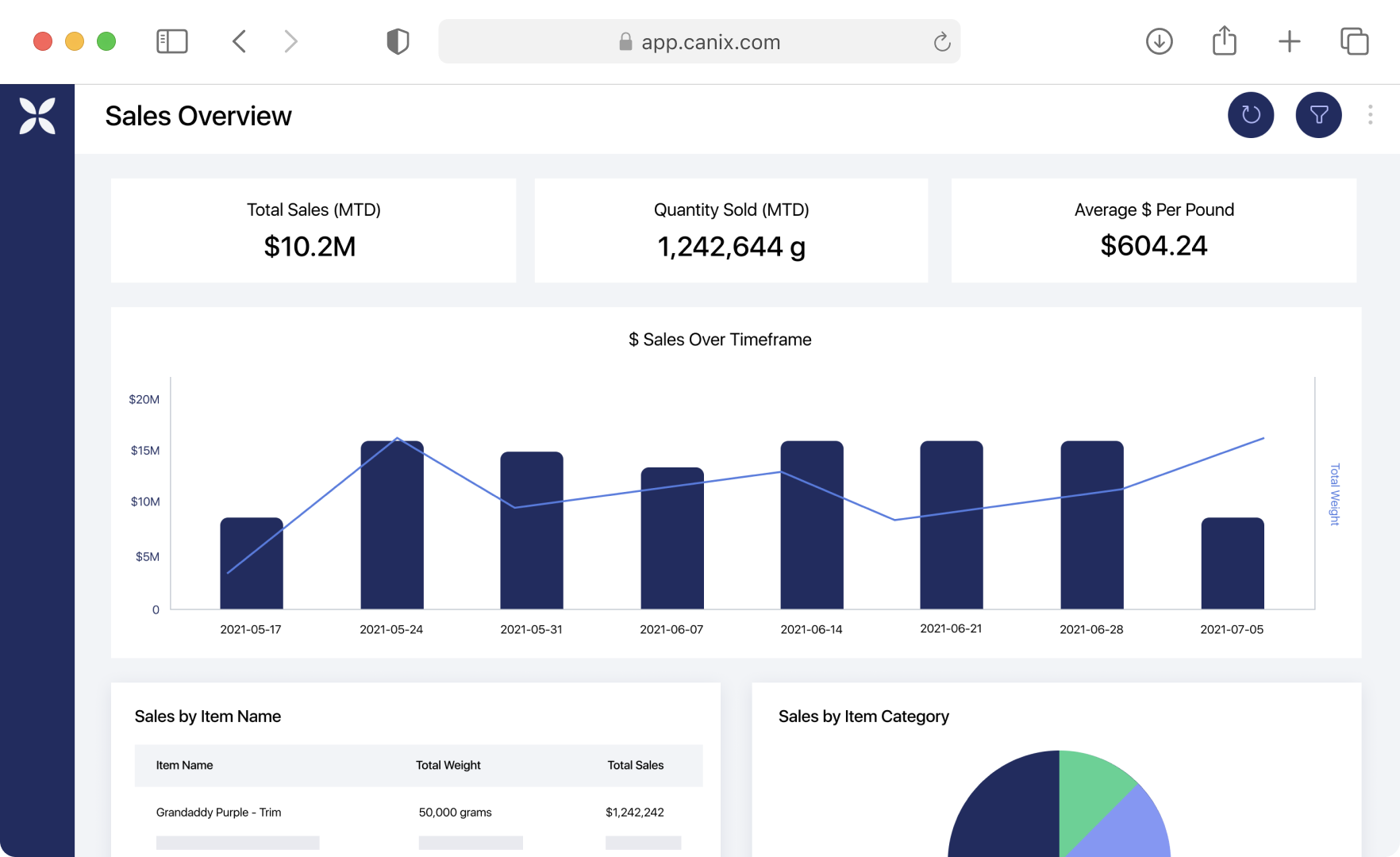Screen dimensions: 1400x857
Task: Minimize the Safari window
Action: (x=75, y=41)
